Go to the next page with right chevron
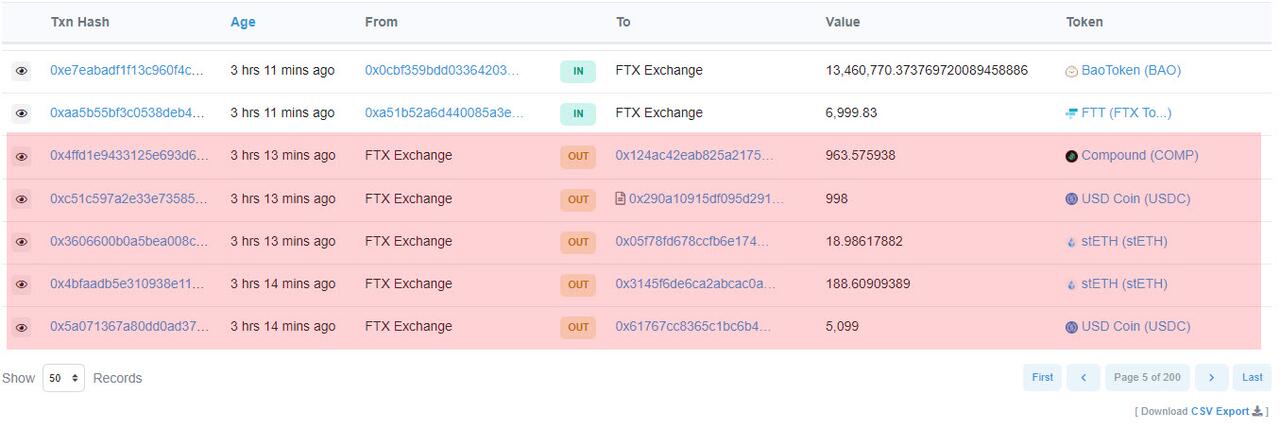Image resolution: width=1280 pixels, height=429 pixels. tap(1211, 377)
